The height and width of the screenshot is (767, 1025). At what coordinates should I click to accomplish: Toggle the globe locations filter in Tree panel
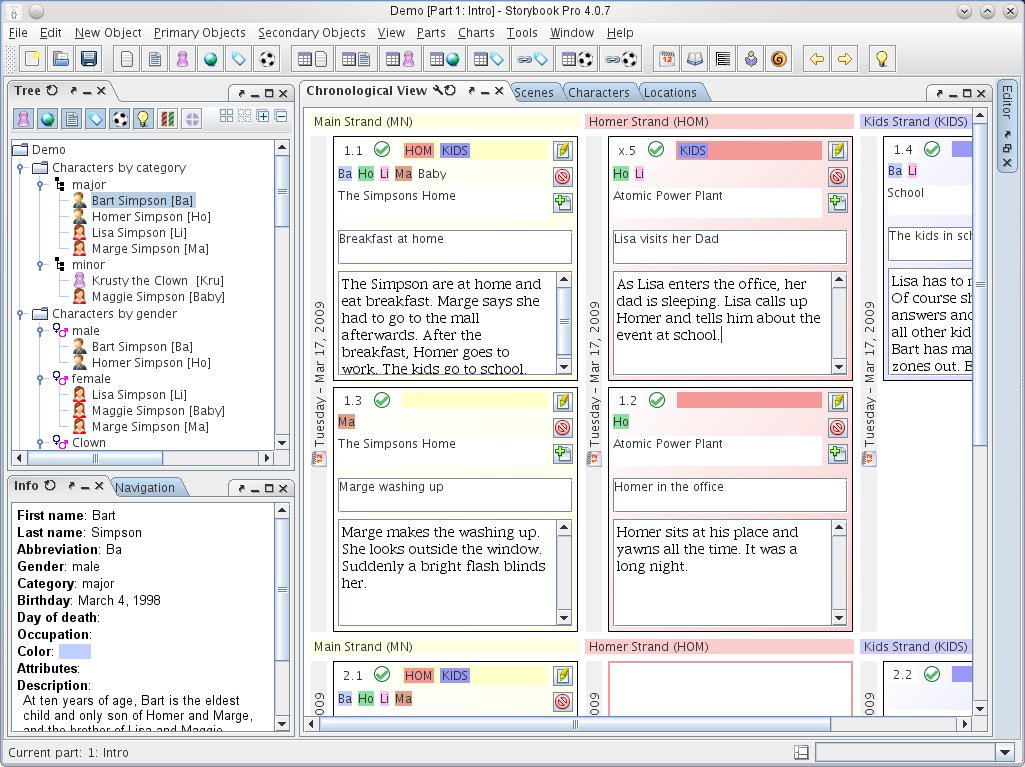pyautogui.click(x=47, y=119)
